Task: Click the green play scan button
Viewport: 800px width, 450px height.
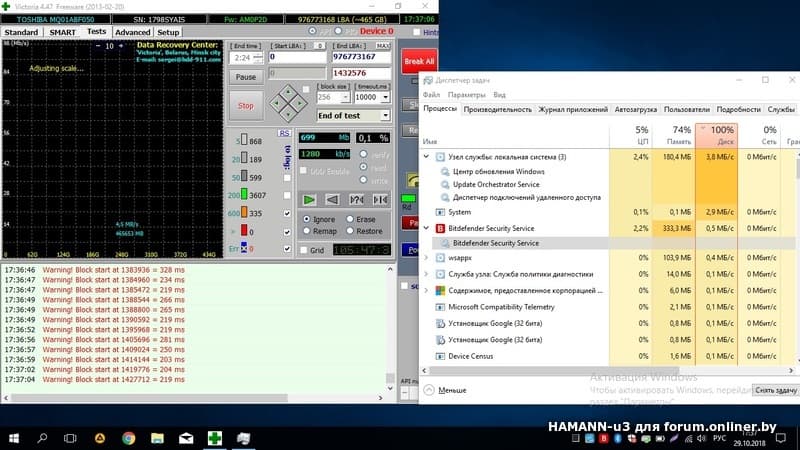Action: click(x=310, y=199)
